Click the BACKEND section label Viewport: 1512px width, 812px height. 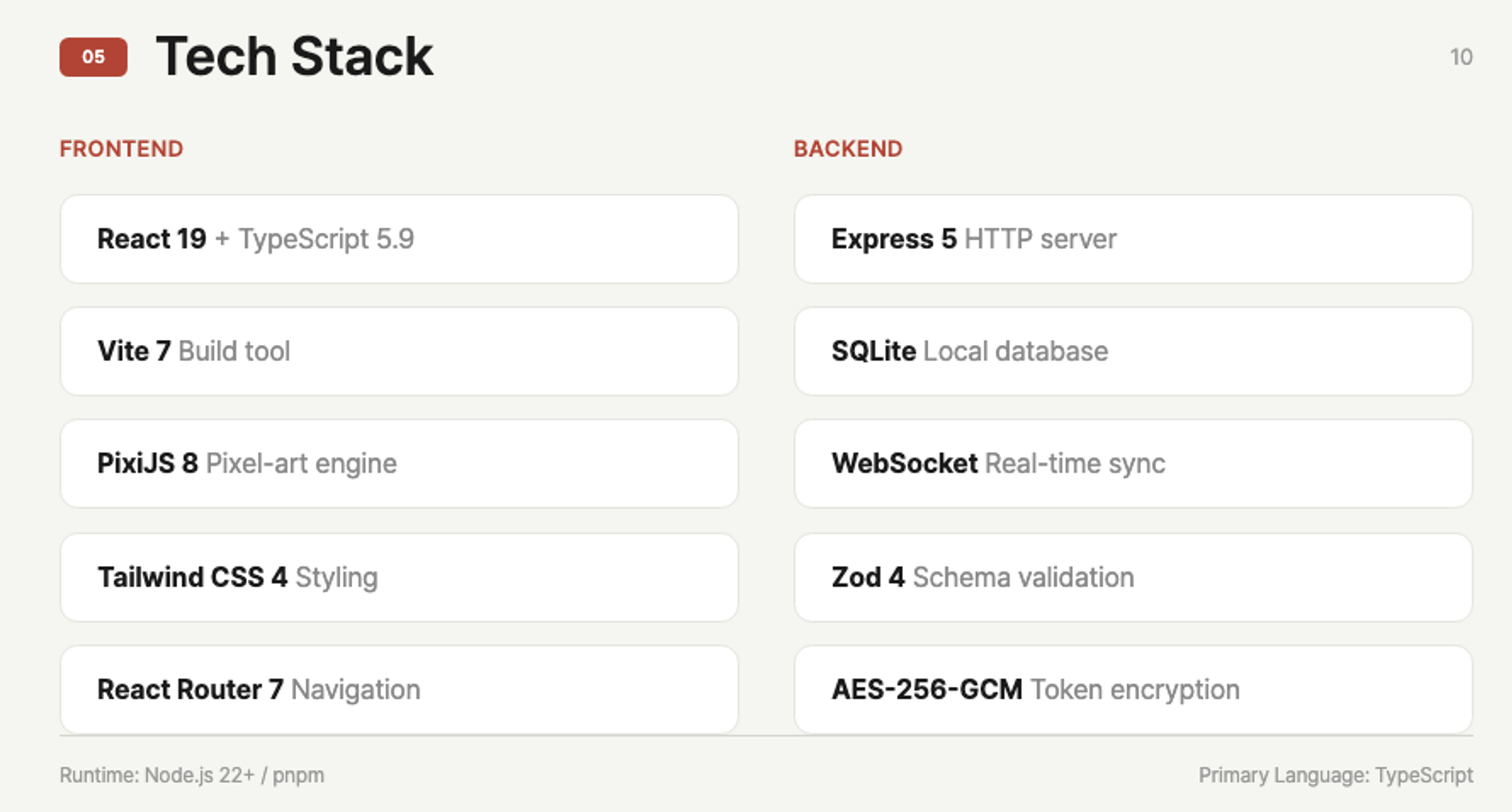(847, 148)
